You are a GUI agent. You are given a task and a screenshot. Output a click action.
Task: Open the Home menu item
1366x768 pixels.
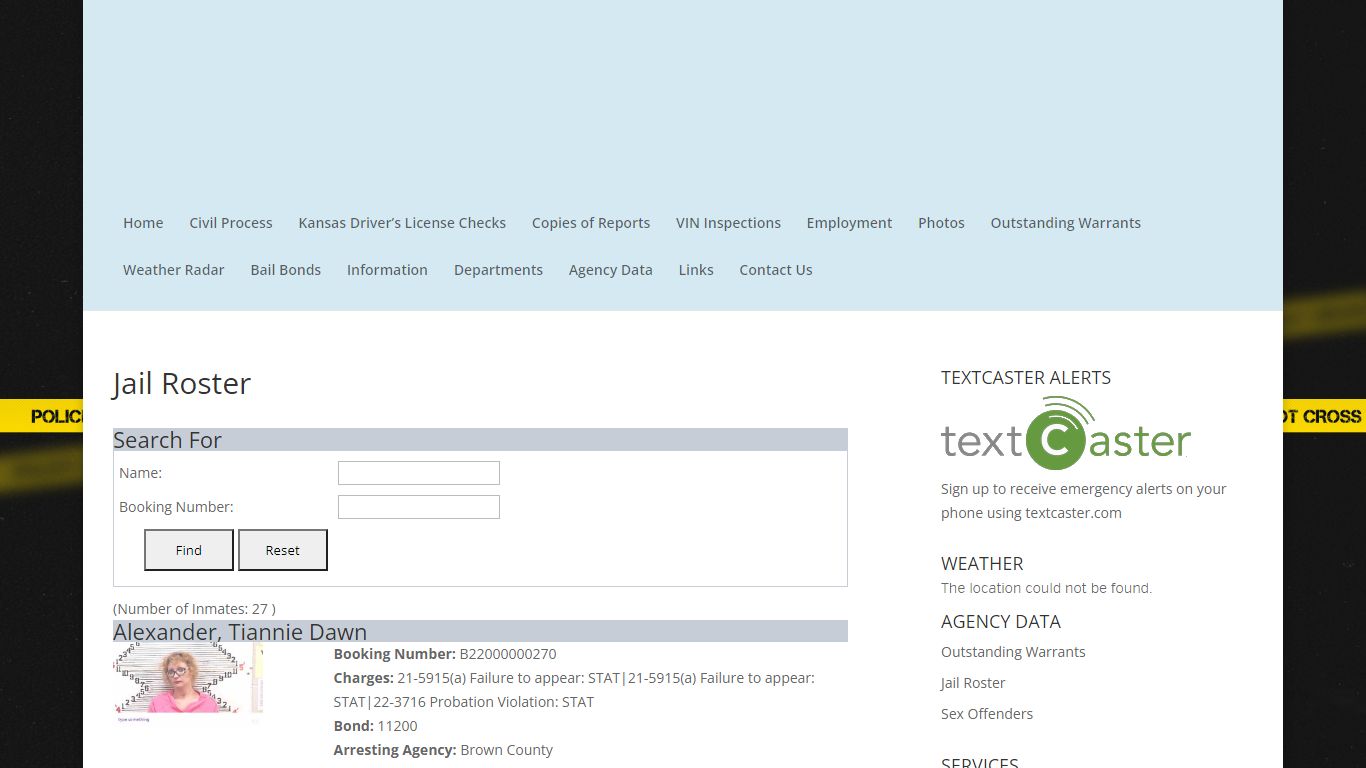pos(143,223)
